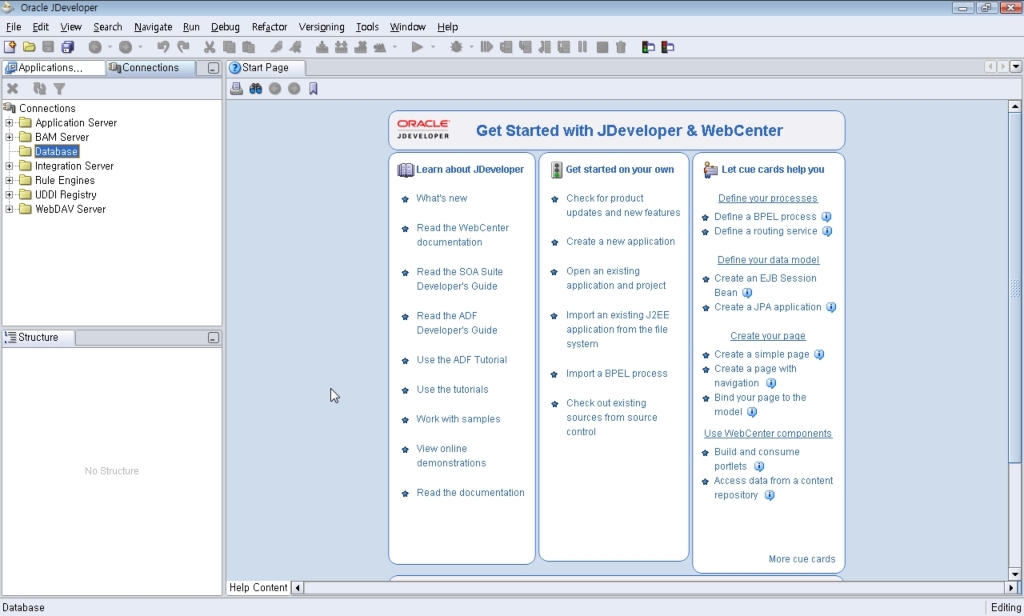Image resolution: width=1024 pixels, height=616 pixels.
Task: Open the More cue cards link
Action: coord(802,559)
